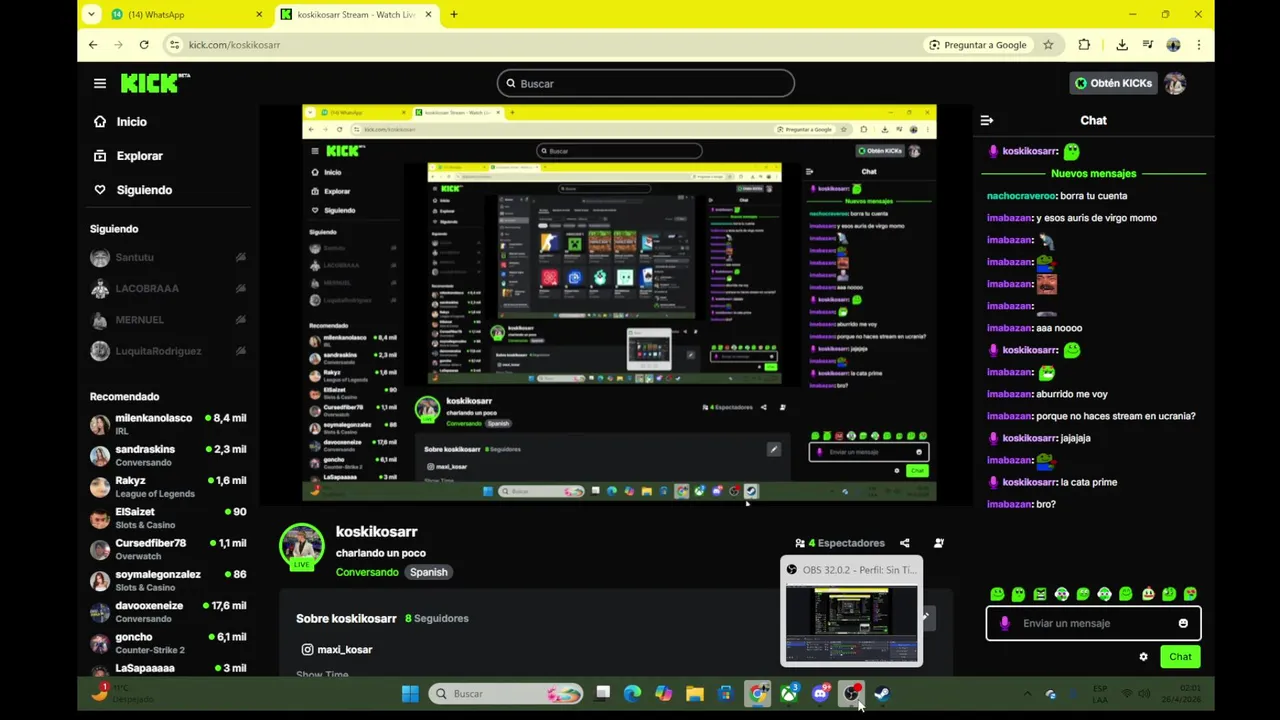
Task: Open Chrome downloads icon
Action: pos(1122,45)
